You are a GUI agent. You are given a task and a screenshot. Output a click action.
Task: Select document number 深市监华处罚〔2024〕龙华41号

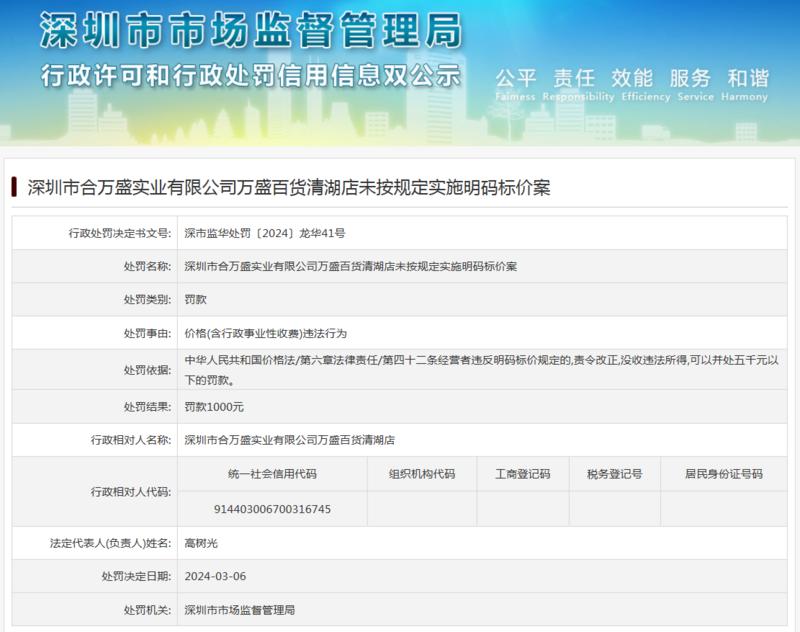coord(265,234)
